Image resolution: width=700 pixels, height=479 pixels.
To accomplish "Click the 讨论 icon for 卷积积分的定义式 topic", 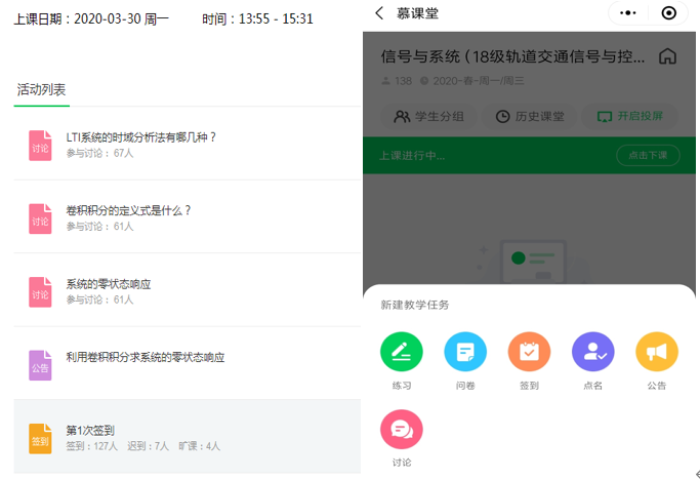I will 40,219.
